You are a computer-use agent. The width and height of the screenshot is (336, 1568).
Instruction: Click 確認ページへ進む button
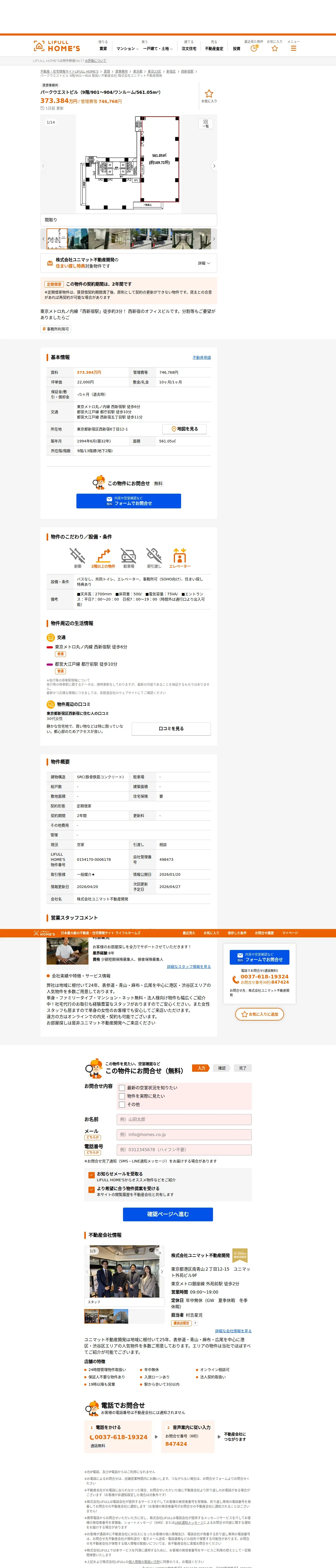pyautogui.click(x=168, y=1214)
